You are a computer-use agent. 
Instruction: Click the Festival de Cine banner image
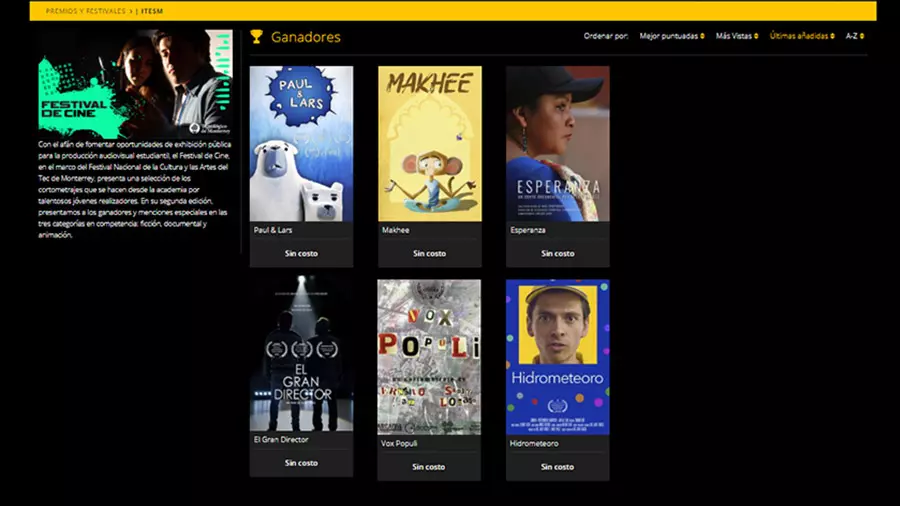tap(135, 83)
